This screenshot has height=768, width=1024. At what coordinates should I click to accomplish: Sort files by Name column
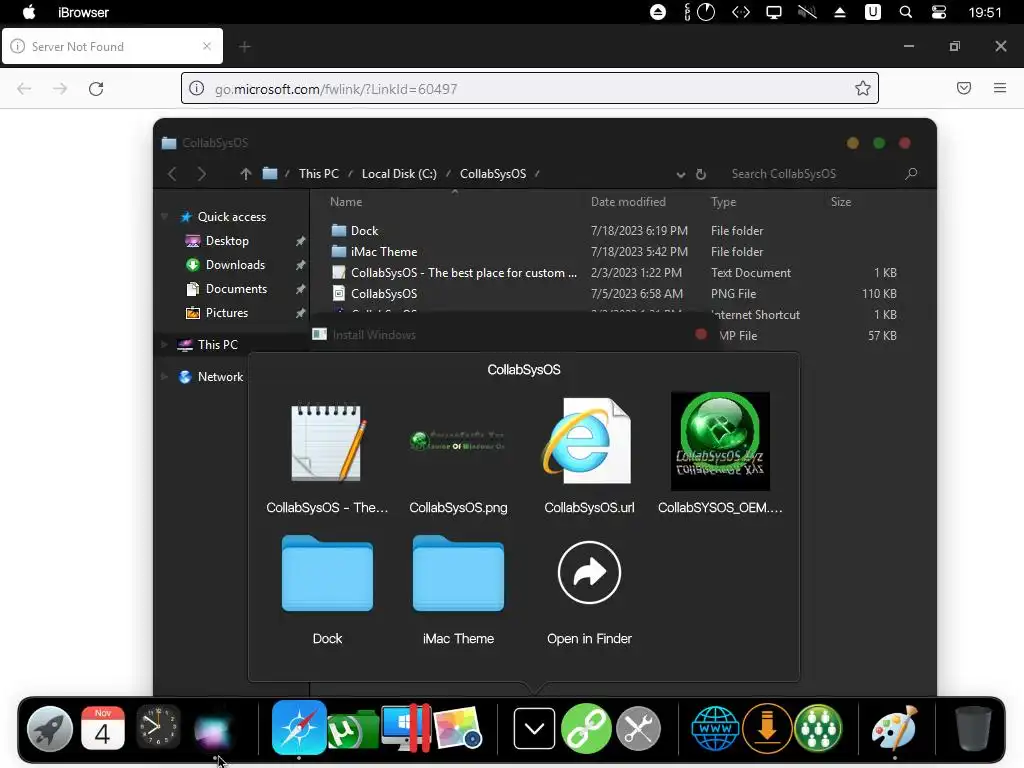(x=346, y=202)
